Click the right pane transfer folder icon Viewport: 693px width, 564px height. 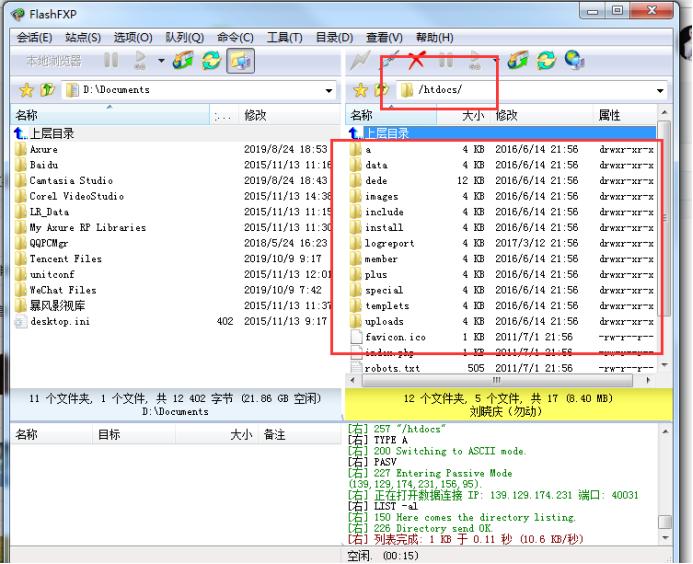pos(518,60)
